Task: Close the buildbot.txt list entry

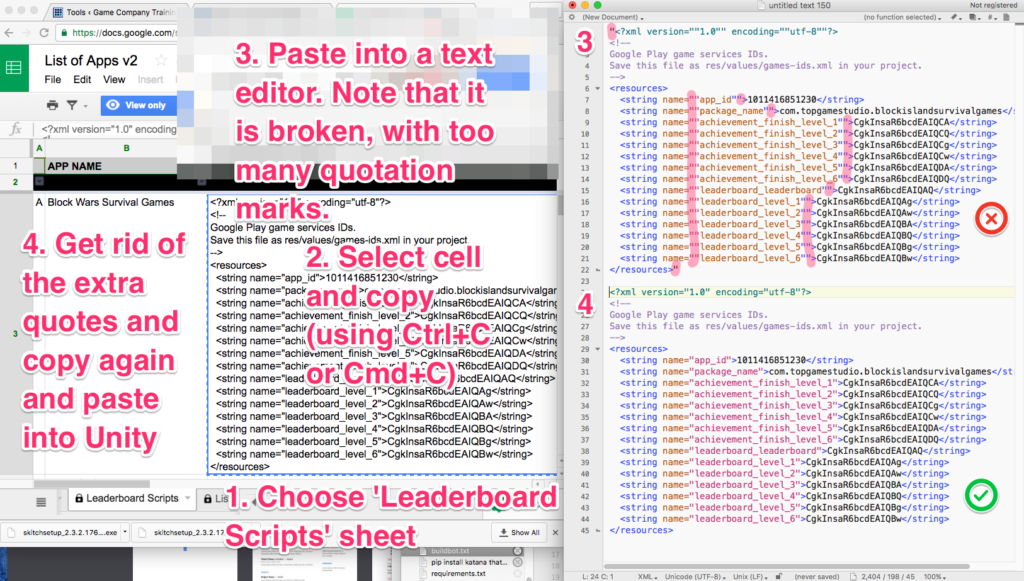Action: click(x=518, y=551)
